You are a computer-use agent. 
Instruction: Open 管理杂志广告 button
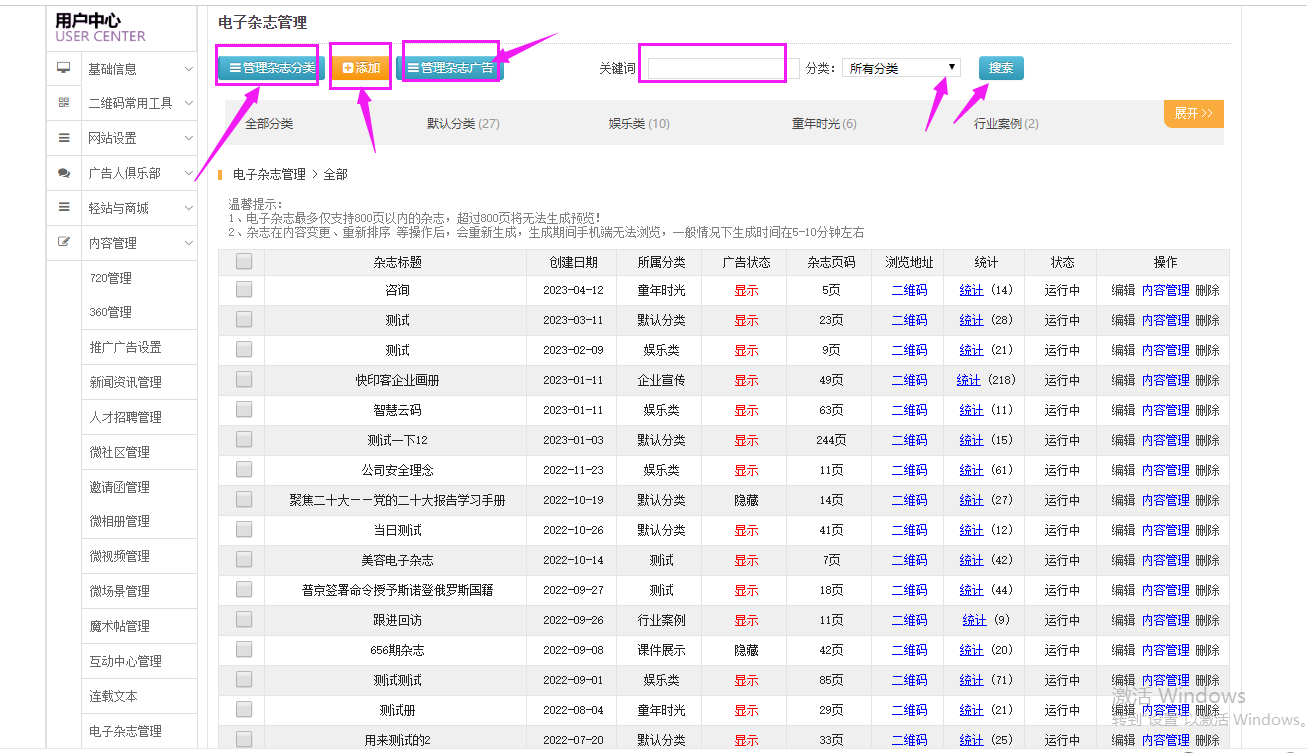450,68
